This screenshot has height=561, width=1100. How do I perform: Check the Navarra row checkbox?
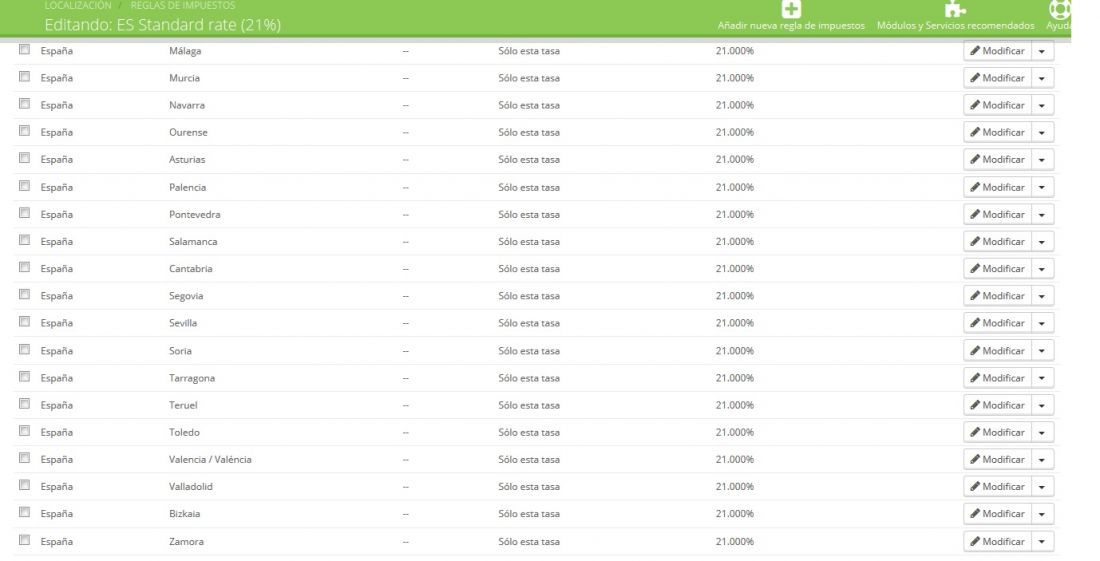25,104
